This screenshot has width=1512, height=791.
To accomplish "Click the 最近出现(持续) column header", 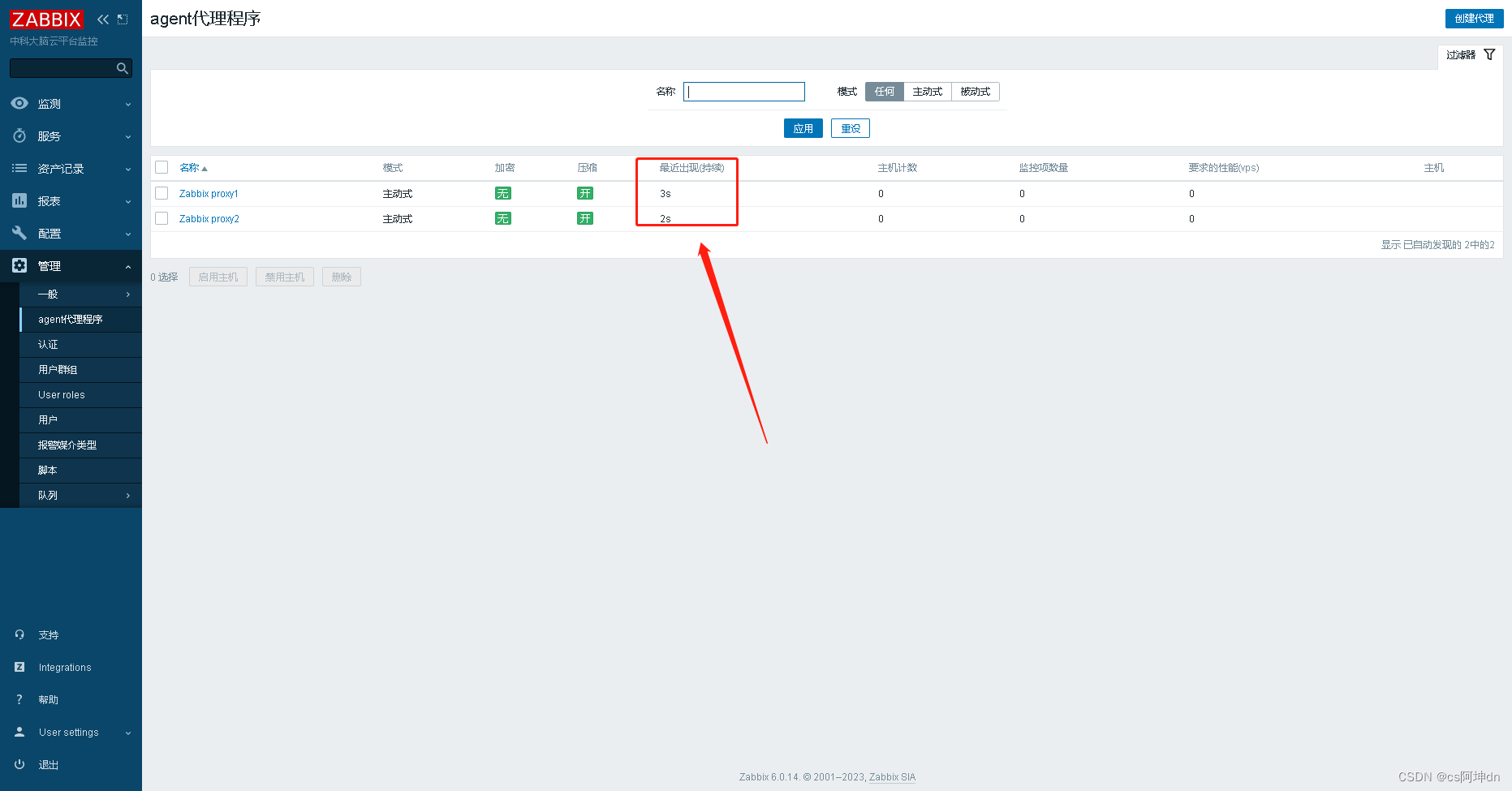I will point(691,167).
